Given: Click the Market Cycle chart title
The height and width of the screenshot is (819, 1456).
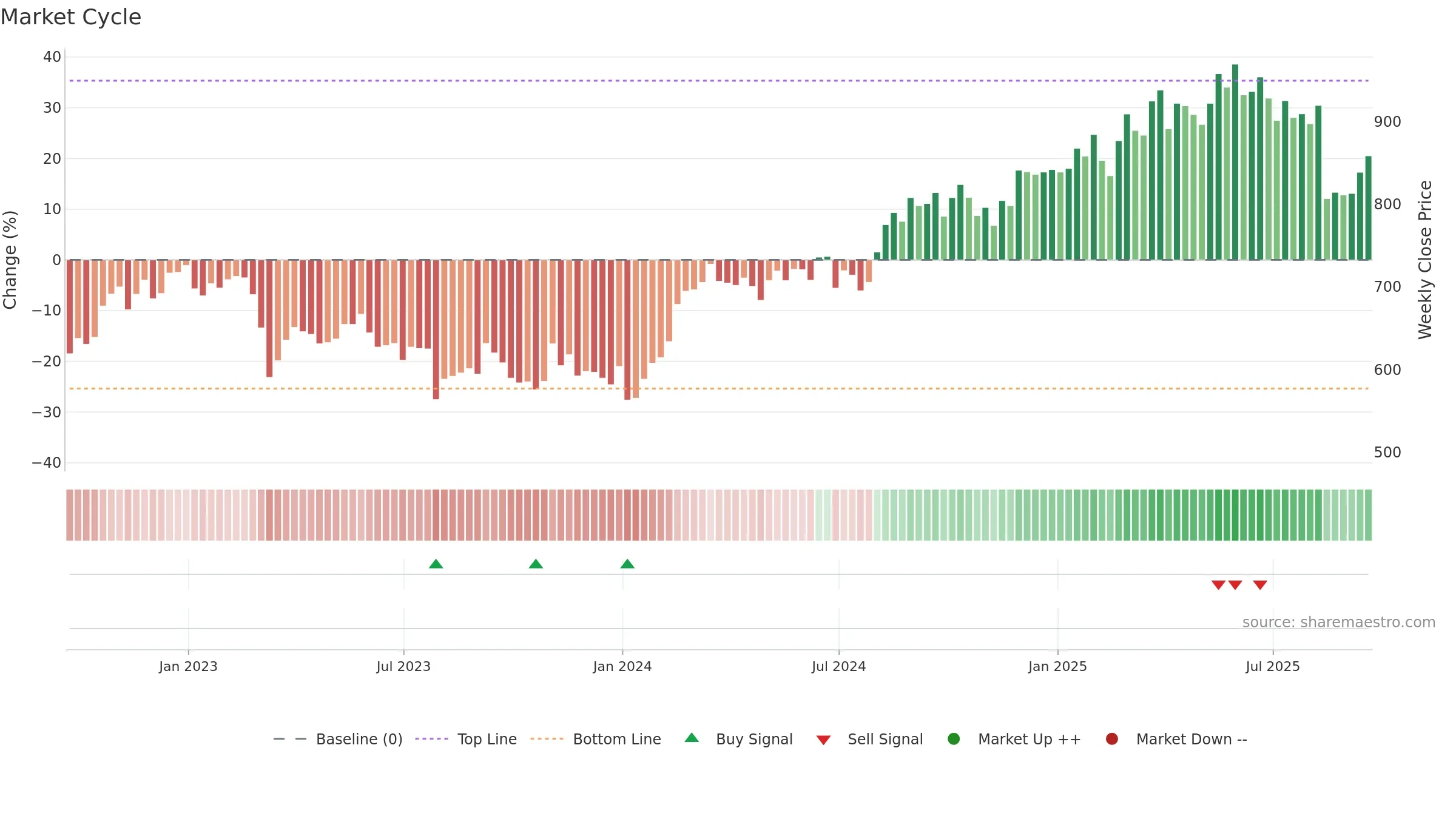Looking at the screenshot, I should pyautogui.click(x=70, y=17).
